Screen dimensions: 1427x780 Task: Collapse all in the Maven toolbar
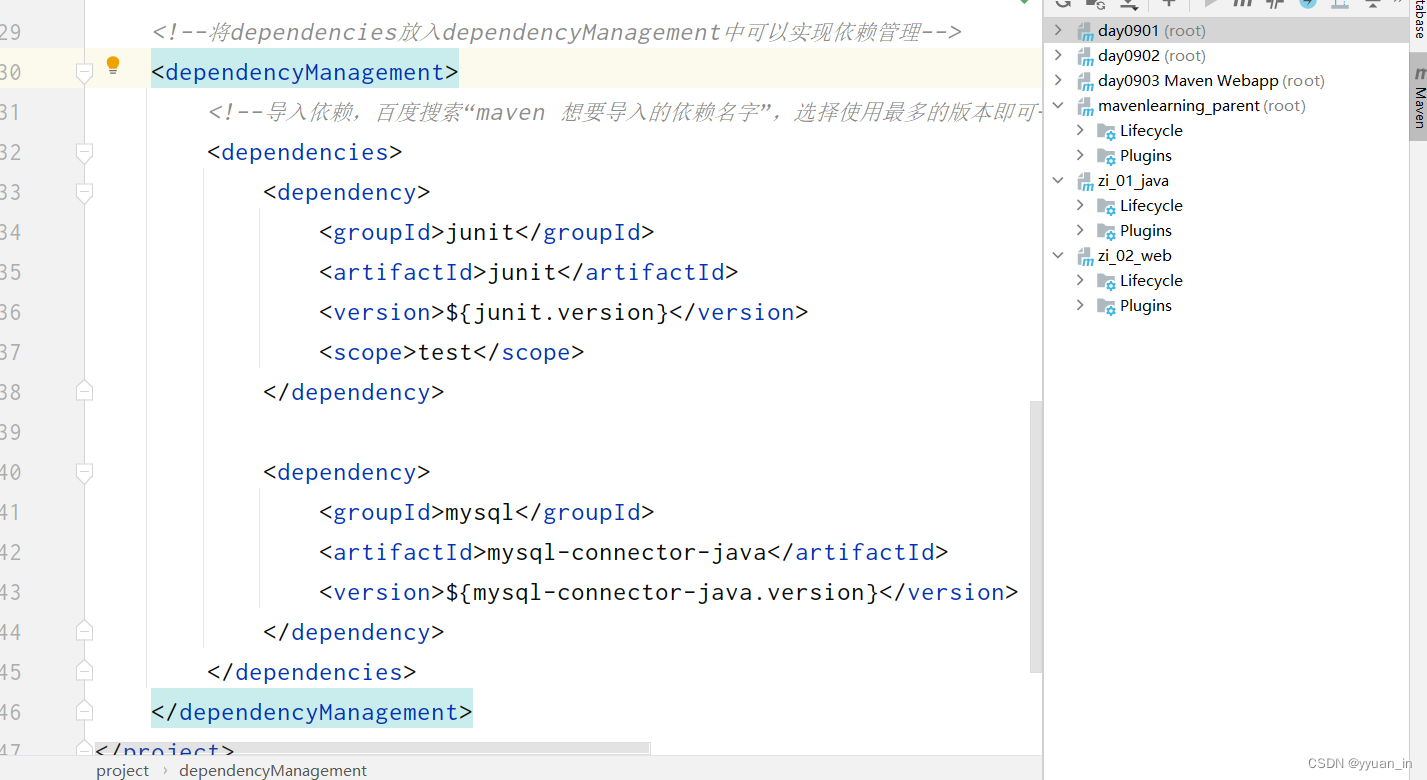pos(1371,3)
